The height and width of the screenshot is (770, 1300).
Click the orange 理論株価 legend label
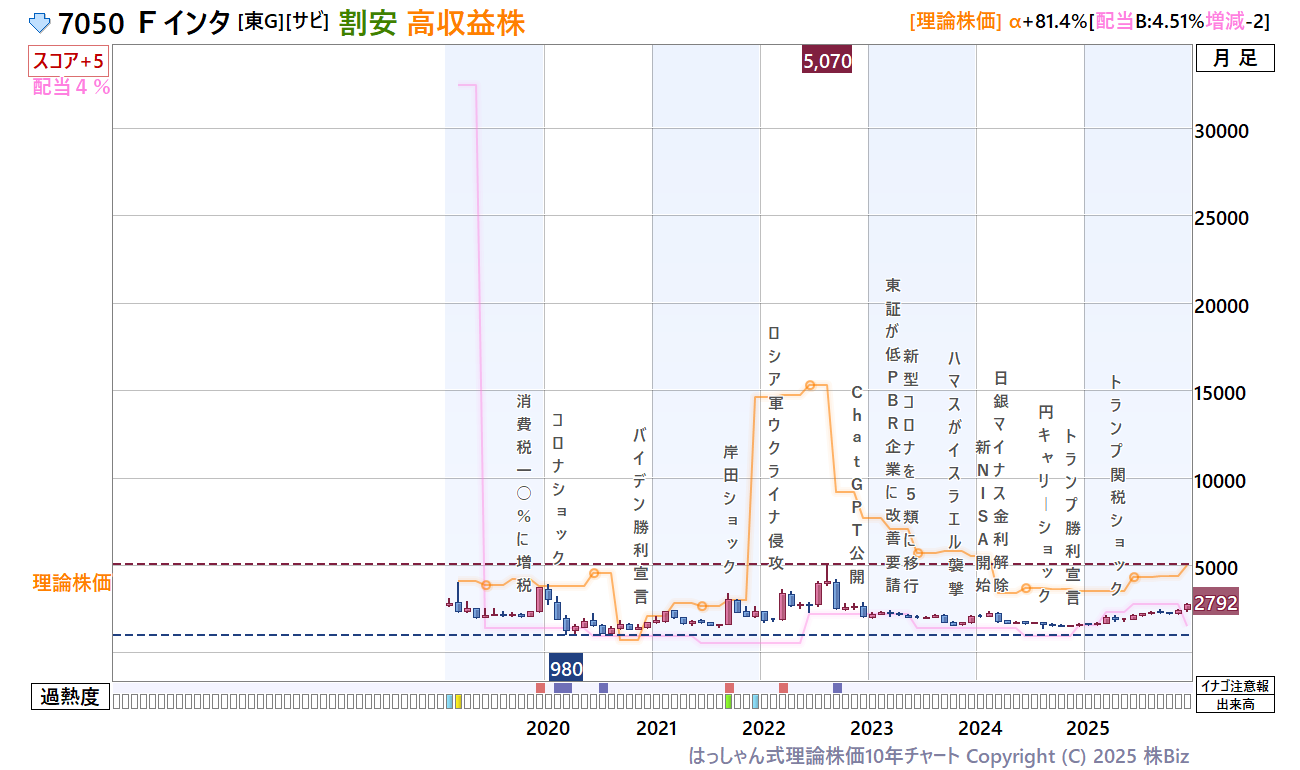click(72, 583)
